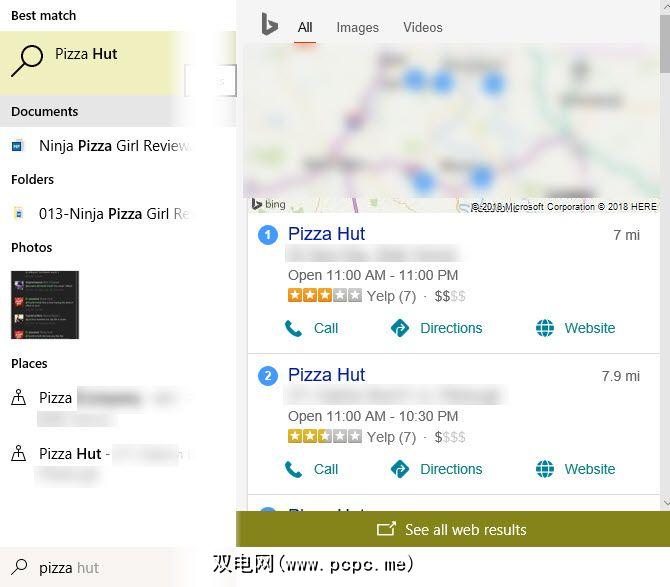The width and height of the screenshot is (670, 587).
Task: Click the phone icon for the 7.9 mi Pizza Hut
Action: coord(293,470)
